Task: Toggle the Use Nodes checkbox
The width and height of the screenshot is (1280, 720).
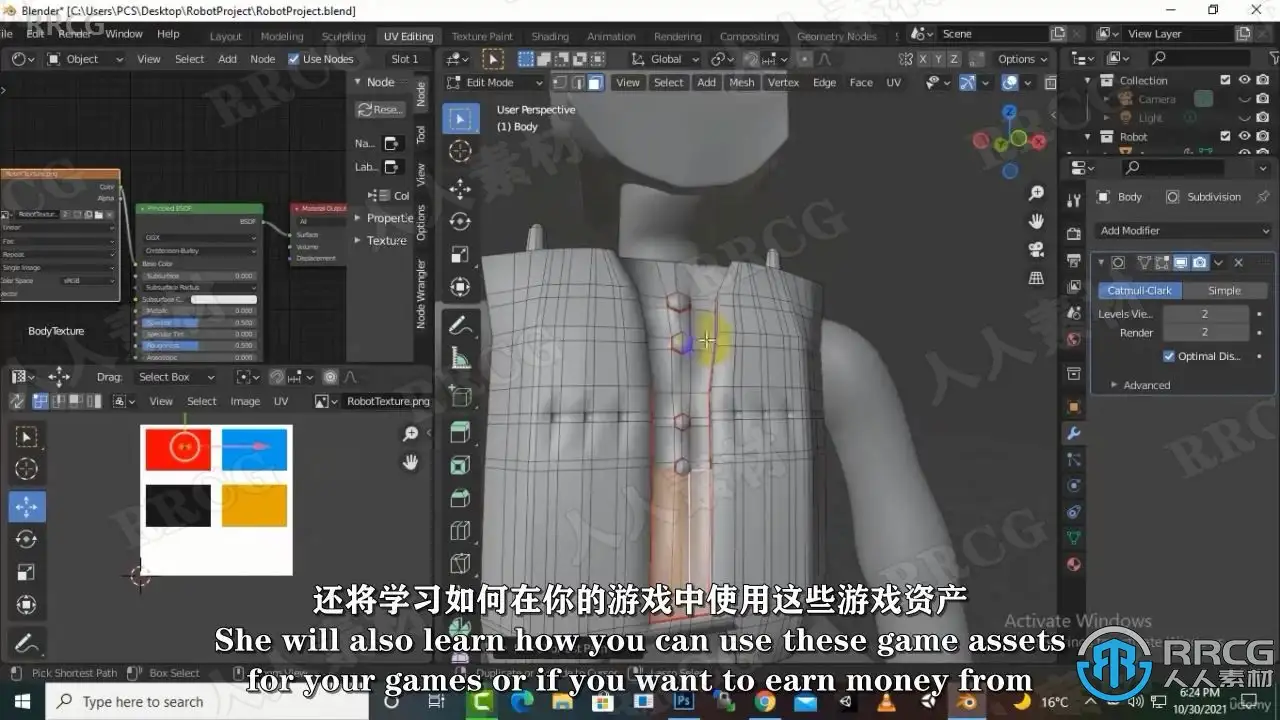Action: click(294, 59)
